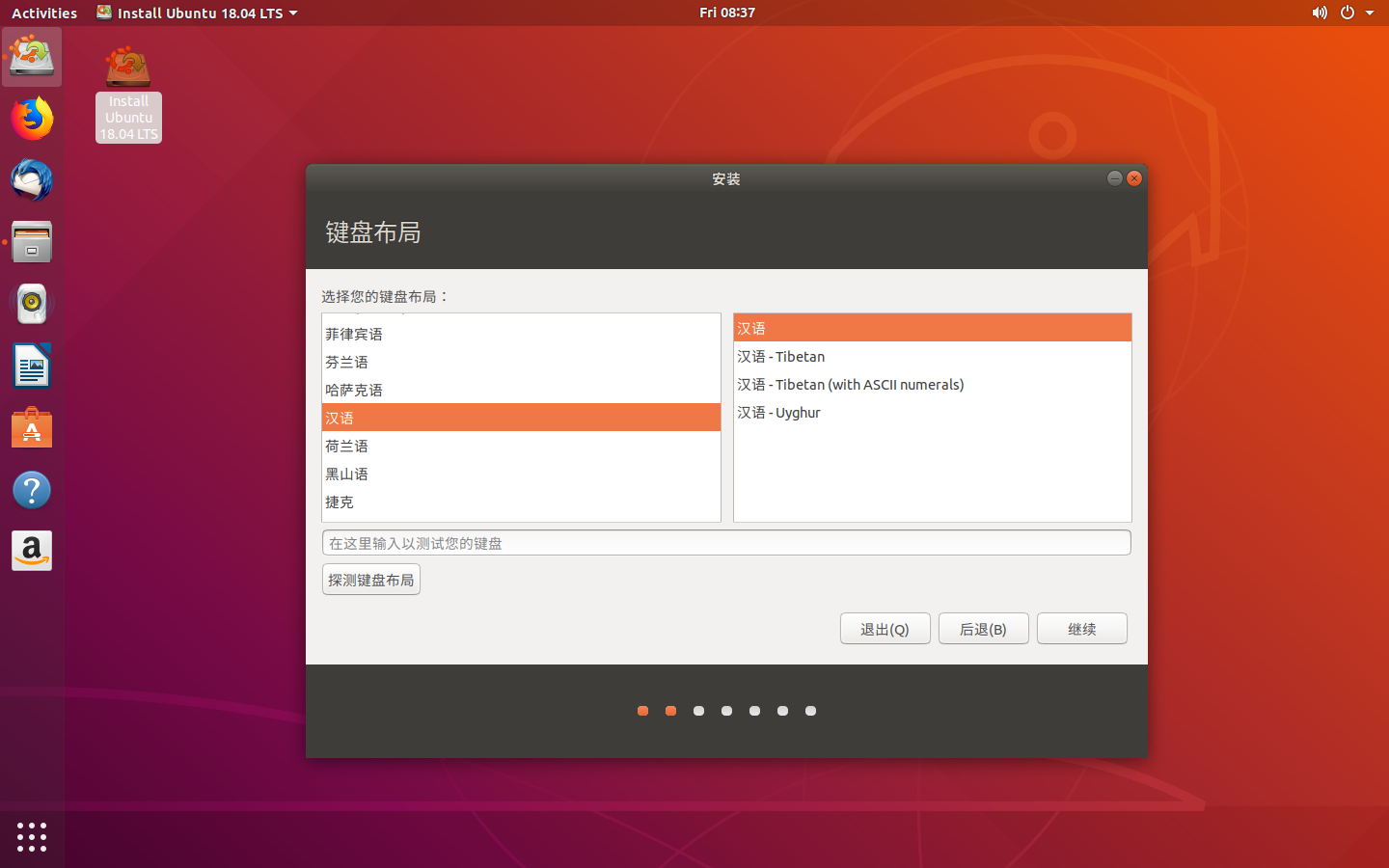This screenshot has width=1389, height=868.
Task: Open the Activities overview
Action: (x=44, y=13)
